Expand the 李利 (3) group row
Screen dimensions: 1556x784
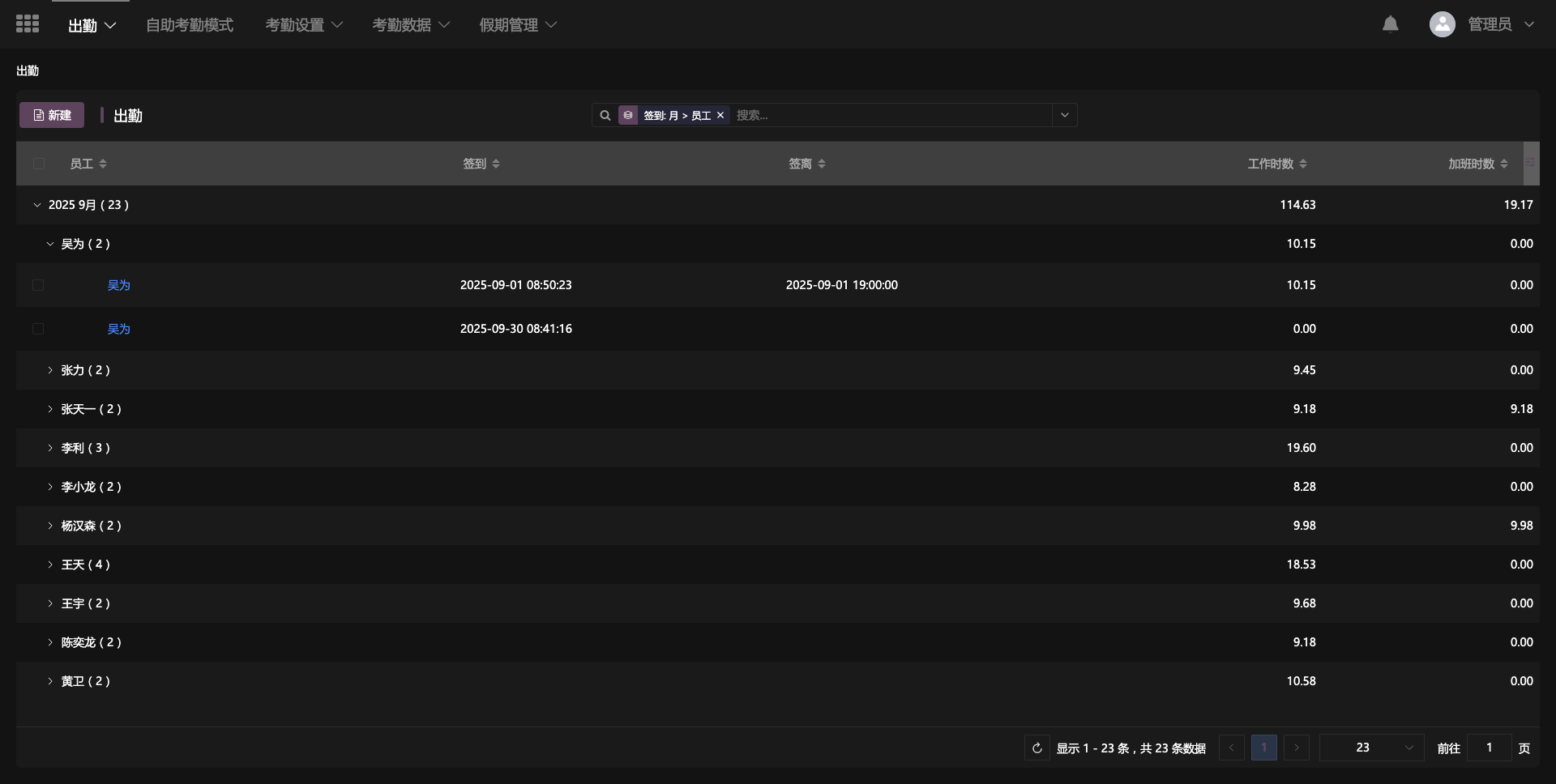[50, 448]
